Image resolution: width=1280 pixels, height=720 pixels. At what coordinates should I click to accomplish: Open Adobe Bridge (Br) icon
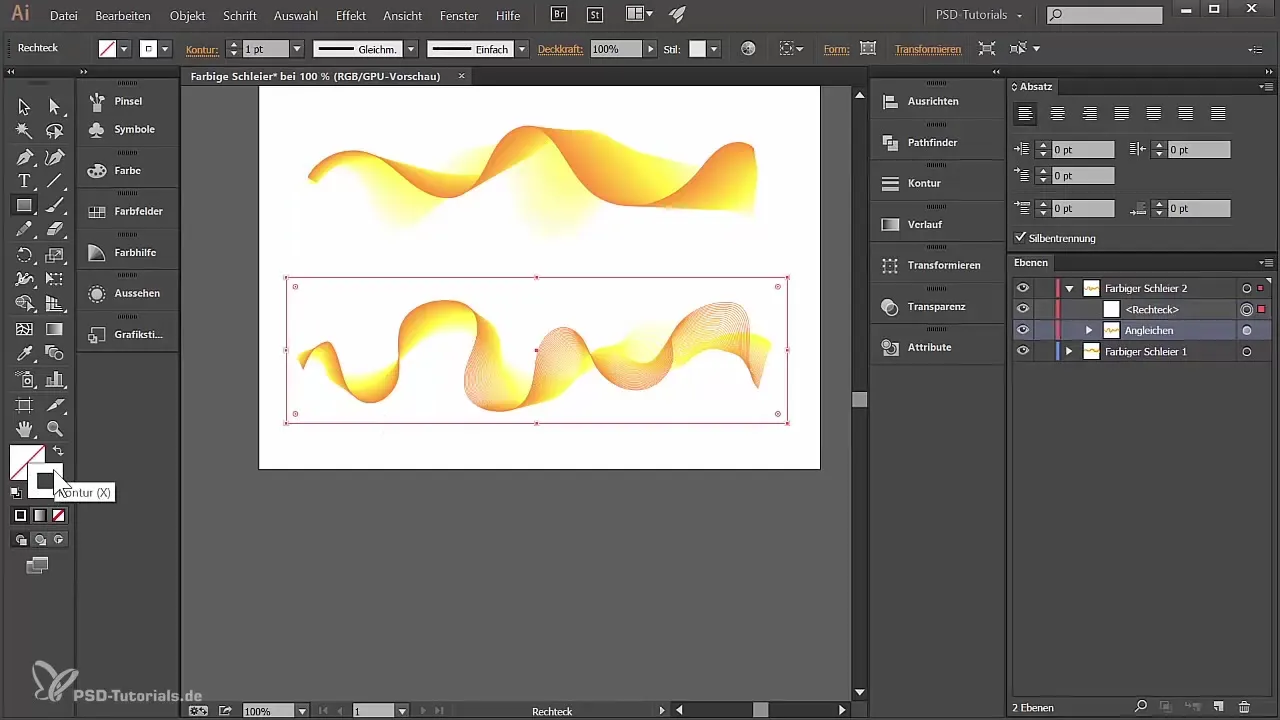561,14
